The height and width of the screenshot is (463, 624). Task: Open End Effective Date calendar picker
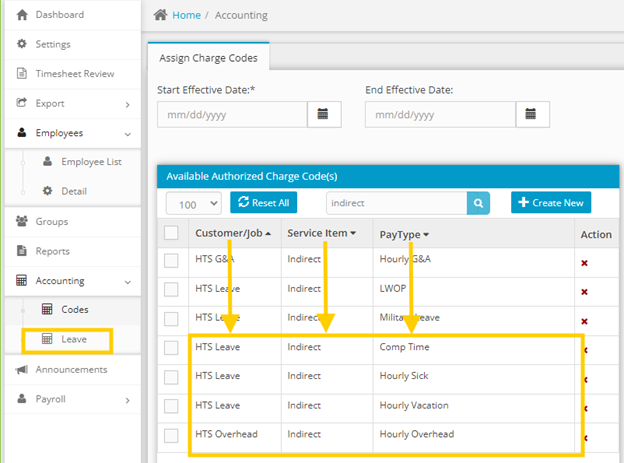tap(531, 114)
